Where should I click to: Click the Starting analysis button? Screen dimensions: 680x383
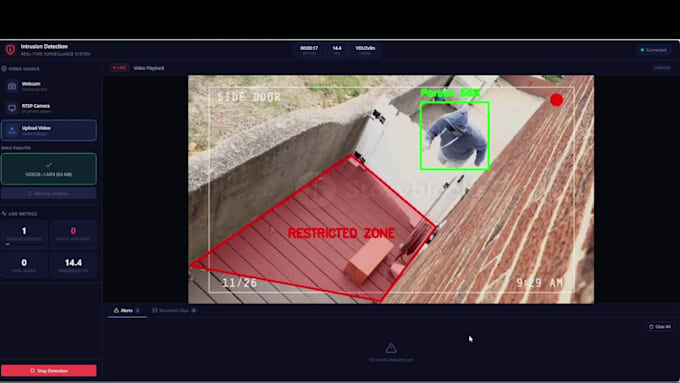click(x=49, y=193)
